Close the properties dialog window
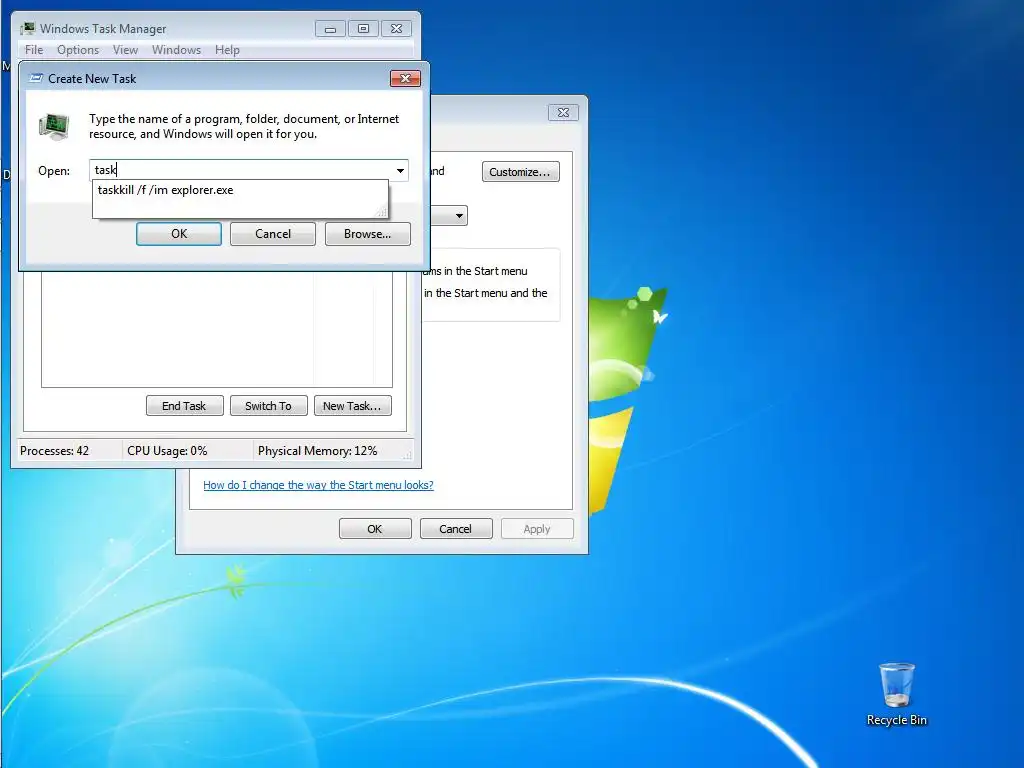1024x768 pixels. point(563,112)
